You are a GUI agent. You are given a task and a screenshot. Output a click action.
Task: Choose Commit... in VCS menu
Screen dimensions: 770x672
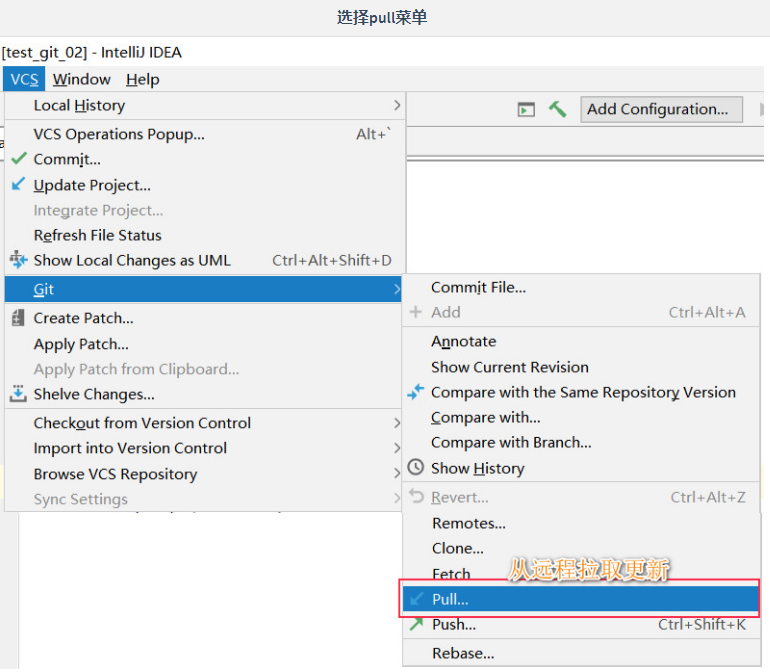[205, 159]
